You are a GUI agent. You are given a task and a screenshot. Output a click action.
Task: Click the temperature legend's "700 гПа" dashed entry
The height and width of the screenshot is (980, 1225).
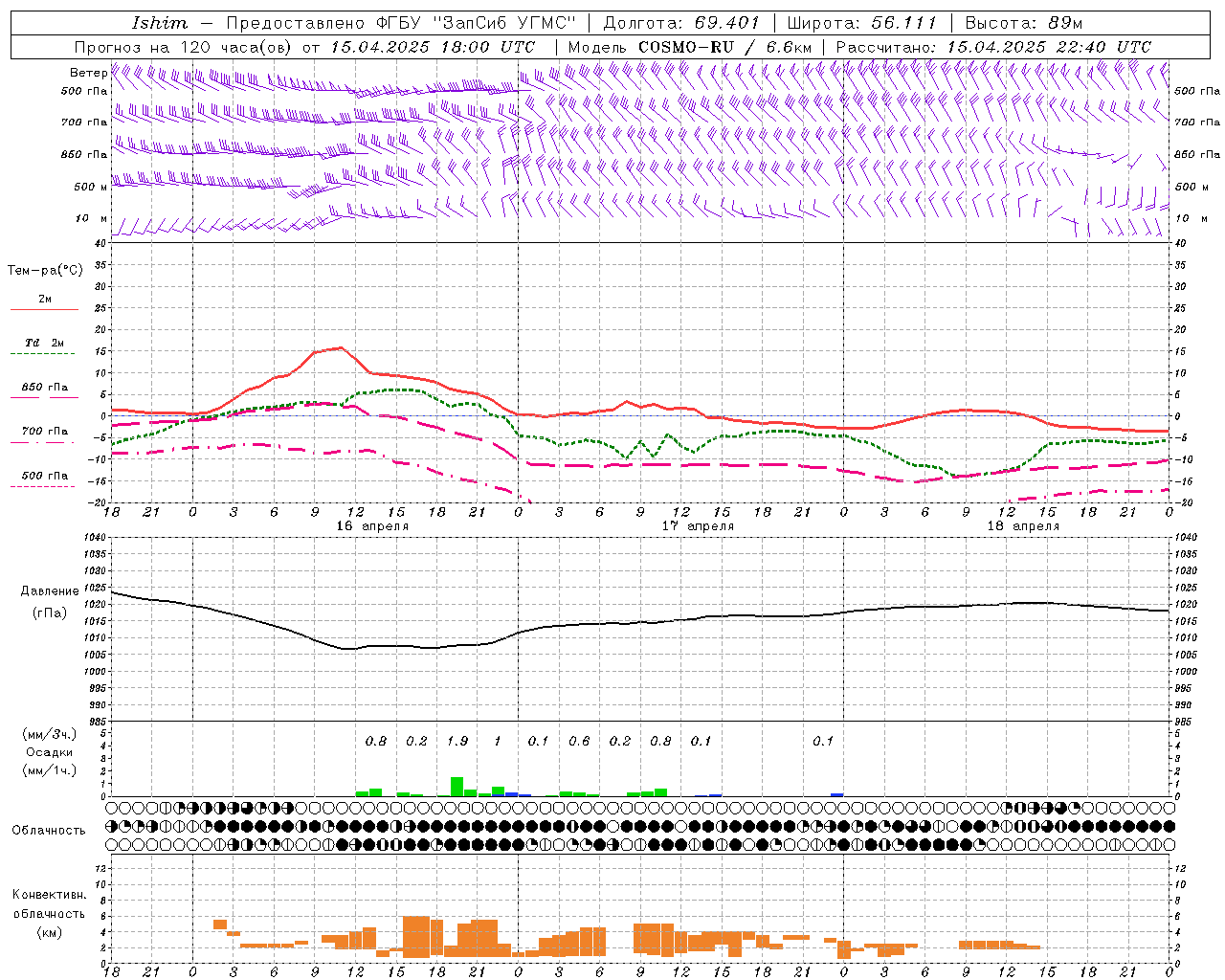point(44,432)
